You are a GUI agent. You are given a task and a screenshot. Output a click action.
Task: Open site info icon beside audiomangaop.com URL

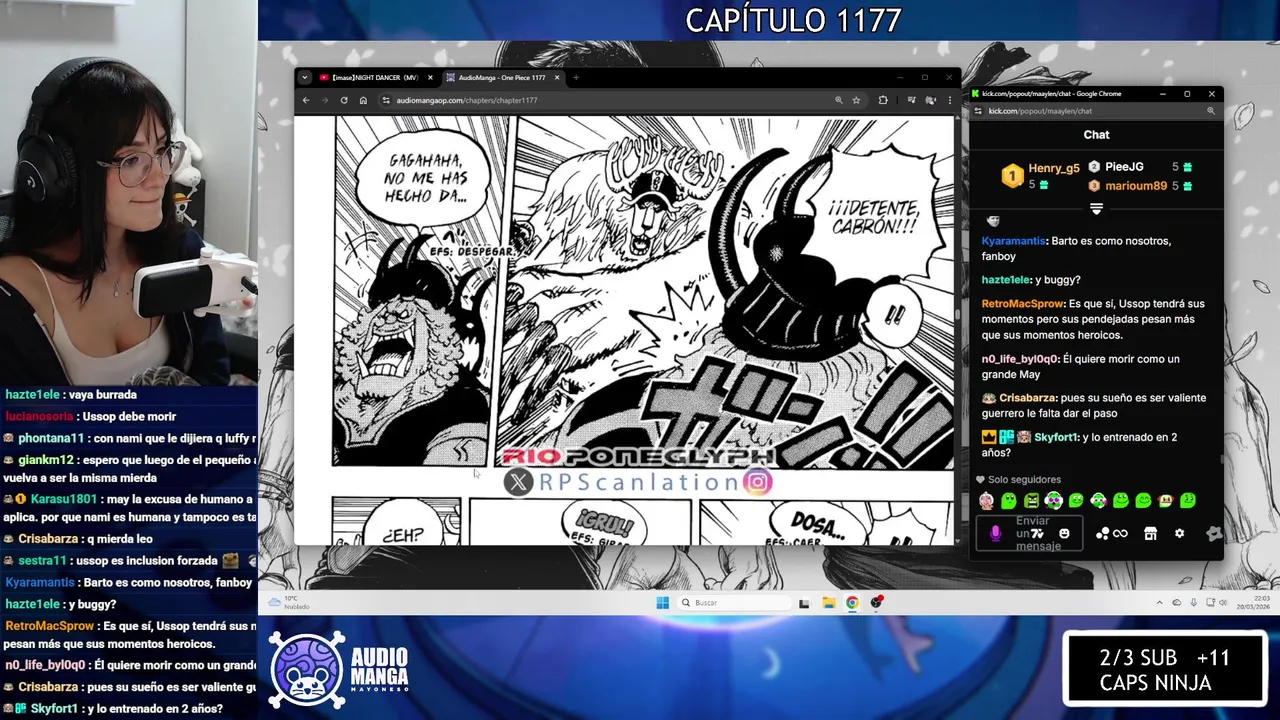(386, 100)
